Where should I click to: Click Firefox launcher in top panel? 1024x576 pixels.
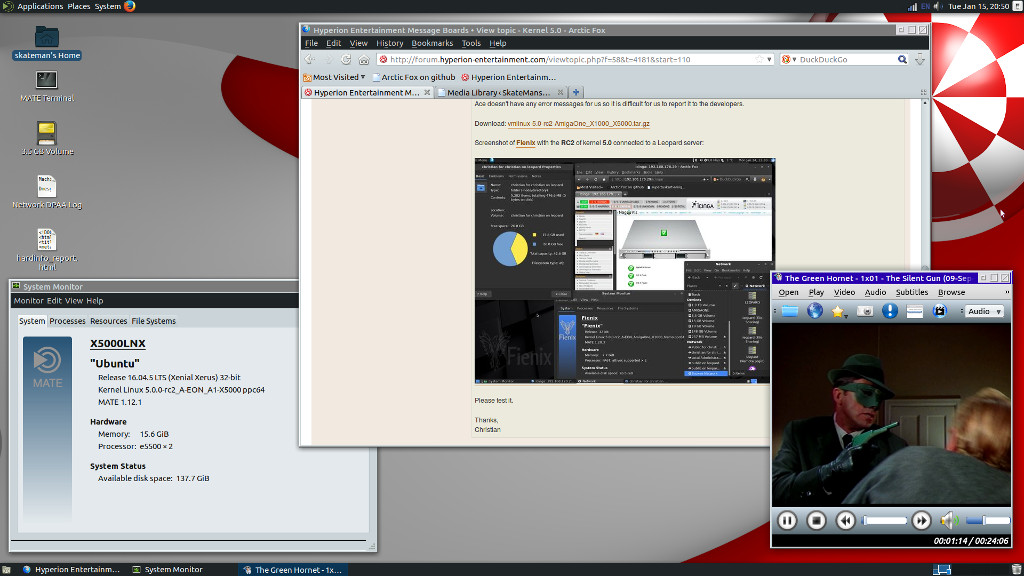pyautogui.click(x=129, y=6)
